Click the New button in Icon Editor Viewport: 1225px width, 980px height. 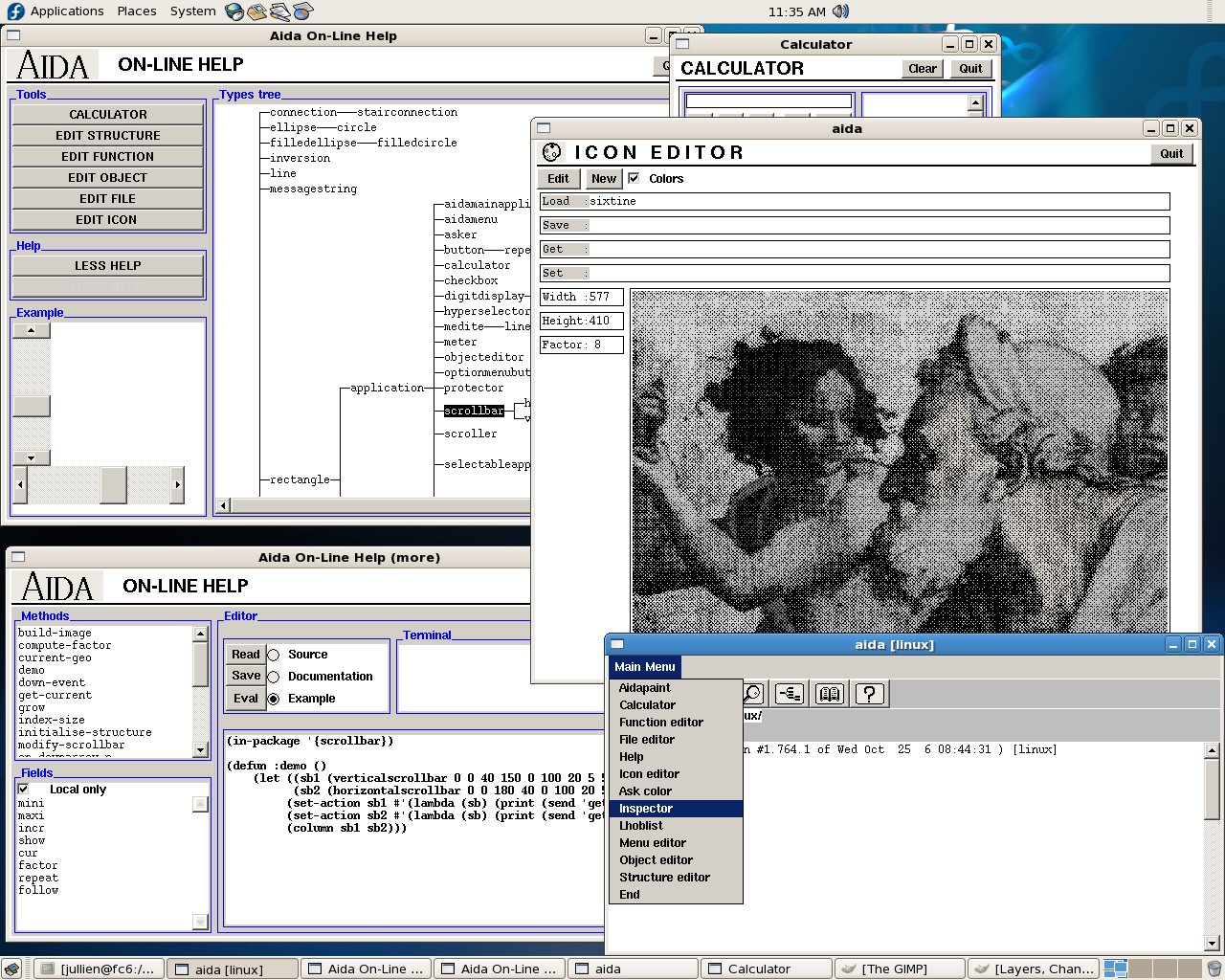(604, 178)
